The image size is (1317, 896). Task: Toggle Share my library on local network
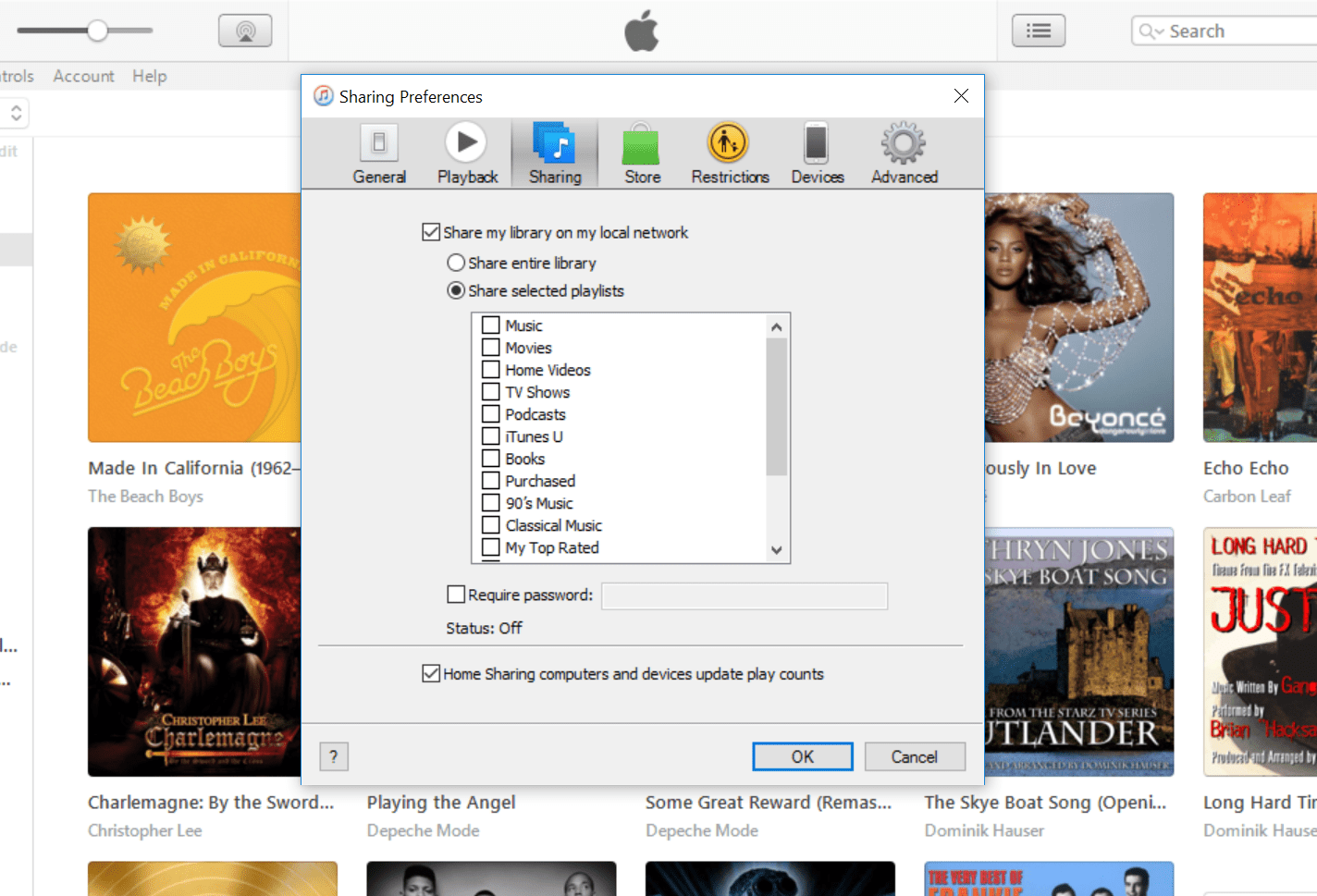click(x=431, y=232)
